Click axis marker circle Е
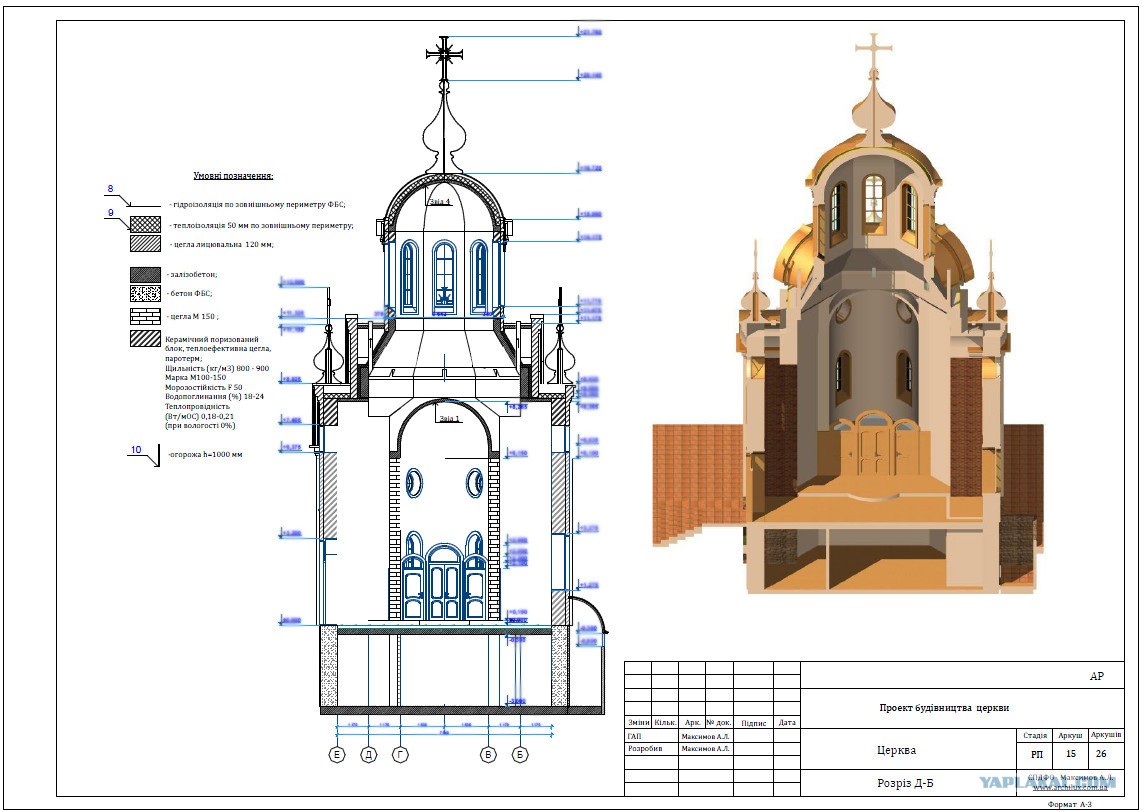1142x812 pixels. [337, 754]
